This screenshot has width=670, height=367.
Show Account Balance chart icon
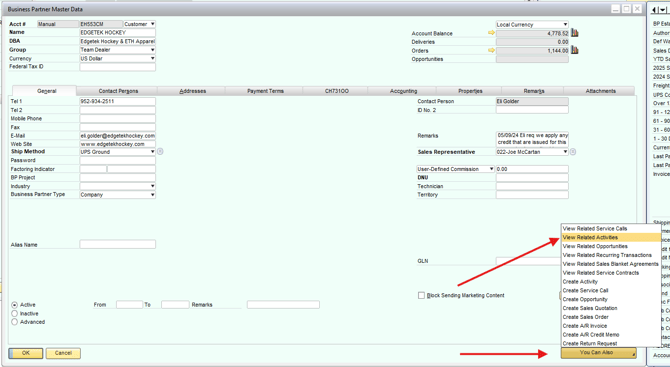[575, 33]
